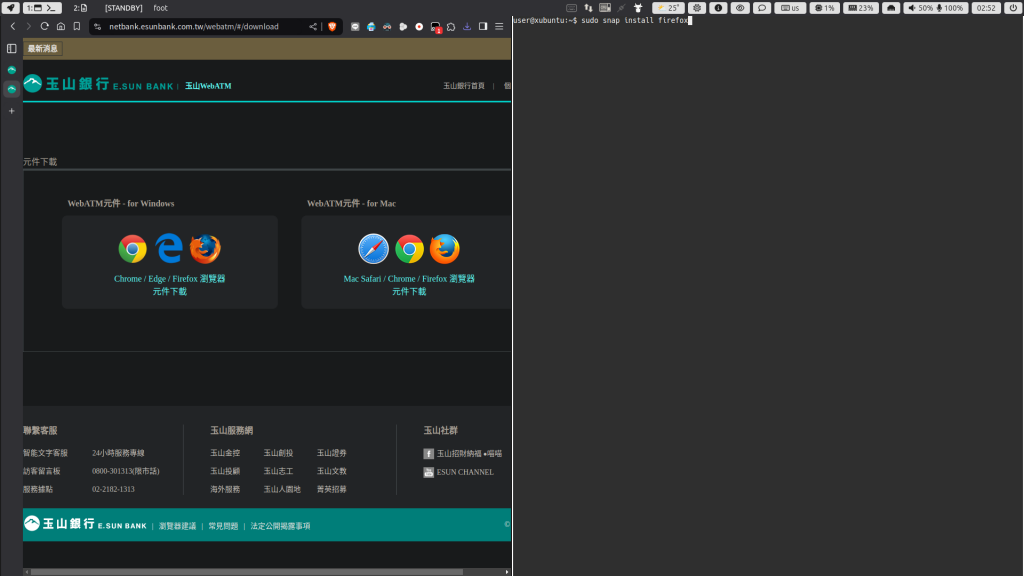The image size is (1024, 576).
Task: Click the Firefox icon in the Windows card
Action: click(x=205, y=249)
